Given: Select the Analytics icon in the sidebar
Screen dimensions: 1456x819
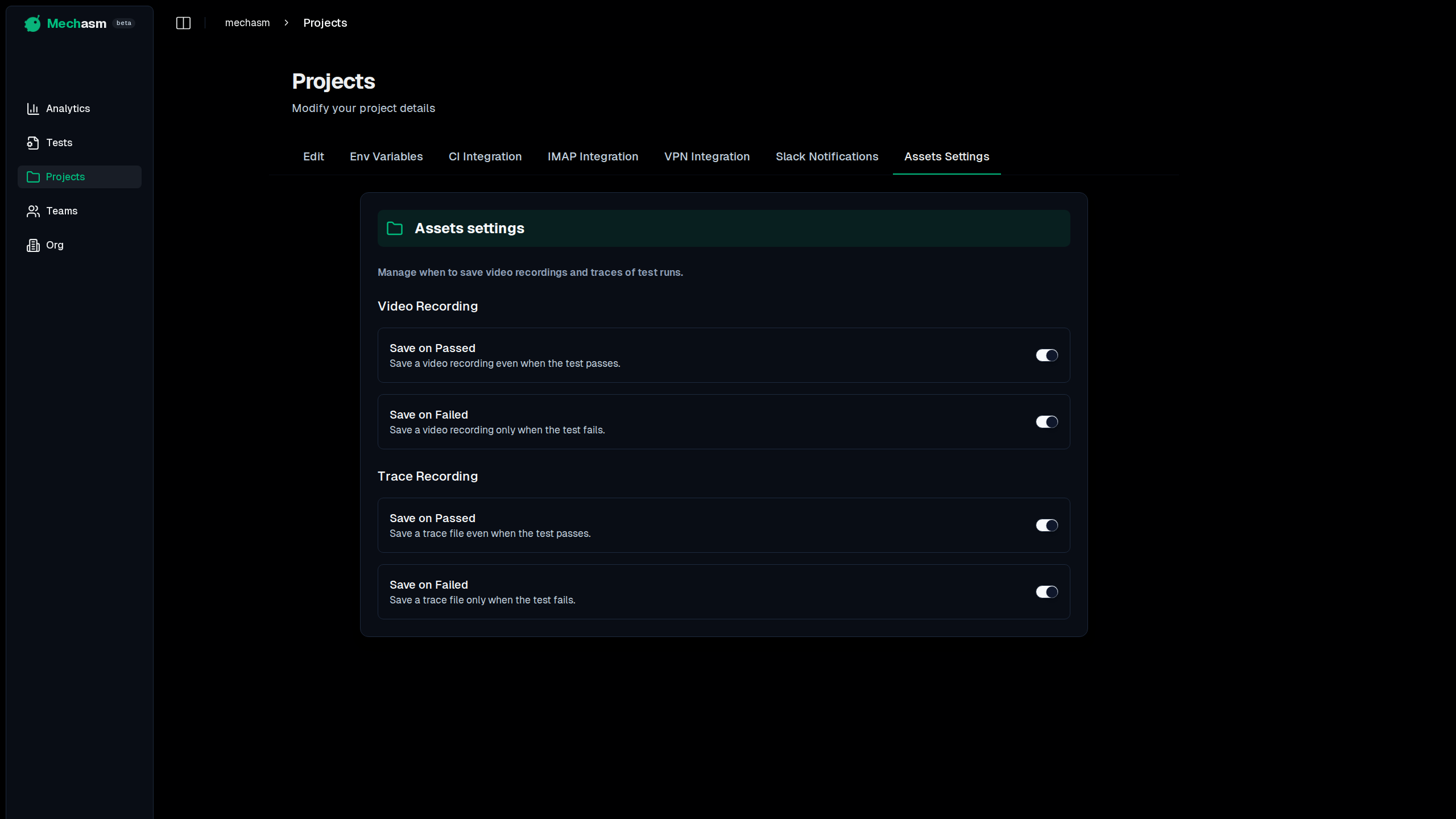Looking at the screenshot, I should point(34,108).
